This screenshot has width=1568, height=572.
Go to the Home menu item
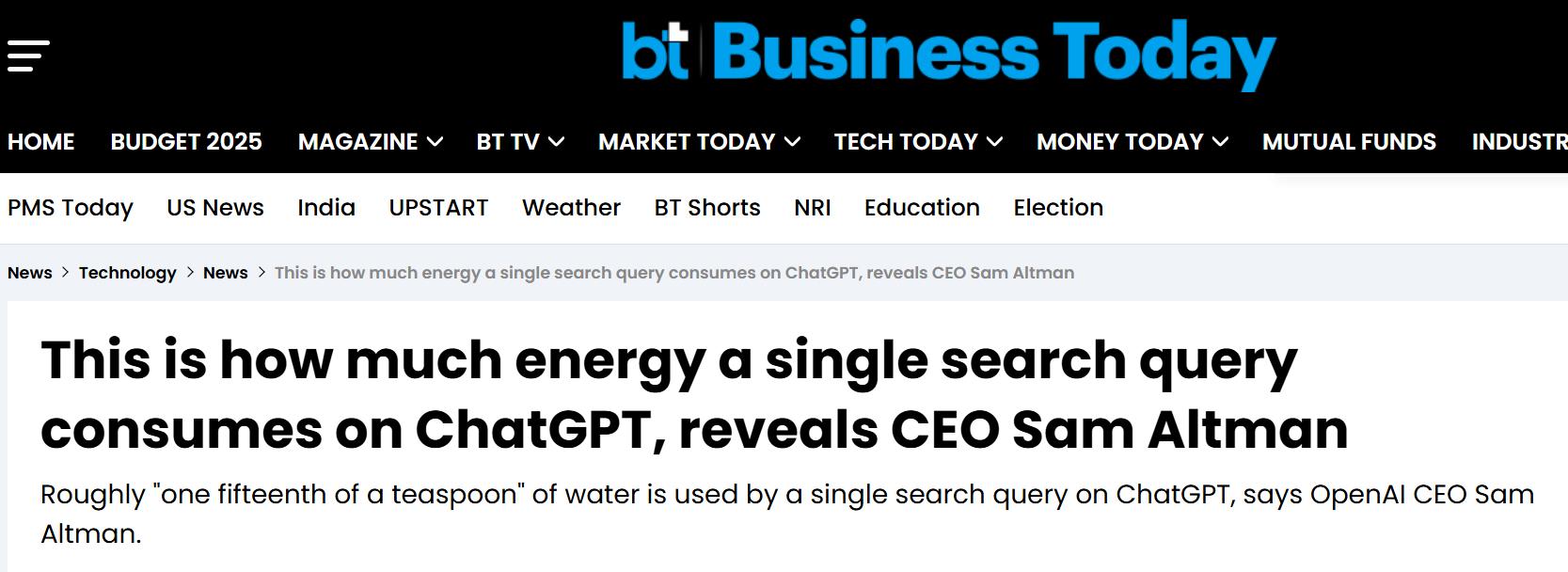tap(41, 142)
